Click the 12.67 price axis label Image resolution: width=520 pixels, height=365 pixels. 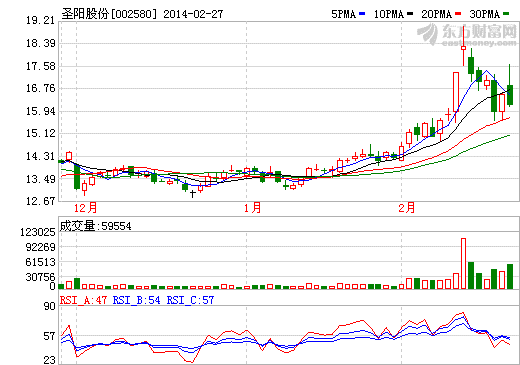tap(40, 201)
